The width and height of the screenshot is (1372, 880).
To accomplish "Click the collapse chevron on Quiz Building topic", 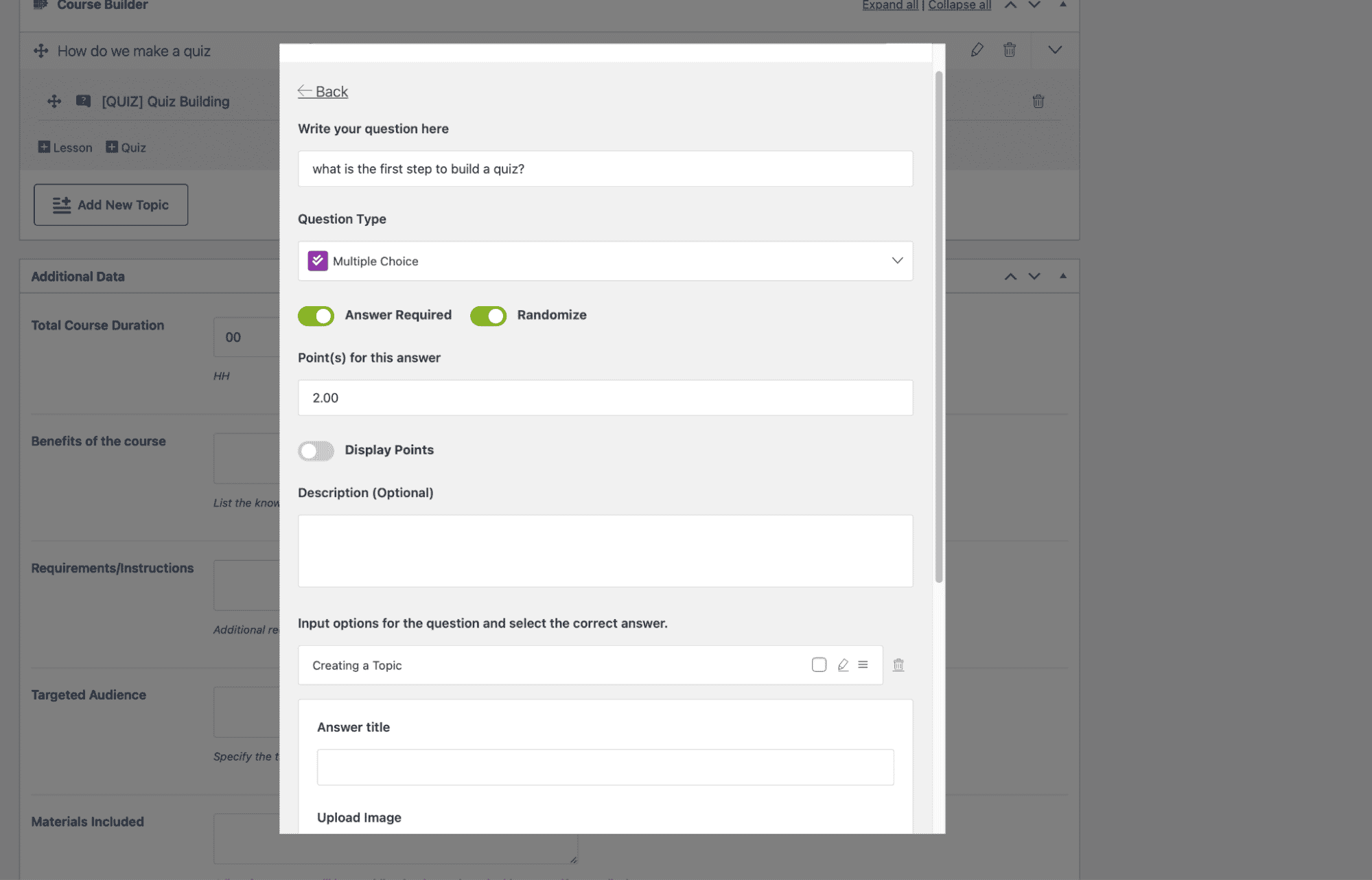I will coord(1054,49).
